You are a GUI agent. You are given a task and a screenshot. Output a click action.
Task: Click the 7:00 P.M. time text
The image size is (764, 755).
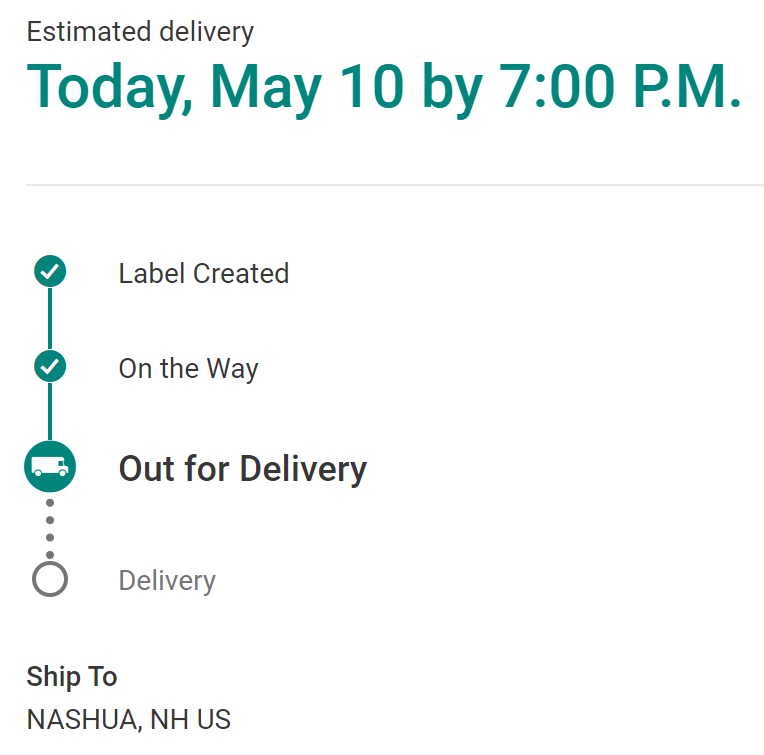point(620,86)
